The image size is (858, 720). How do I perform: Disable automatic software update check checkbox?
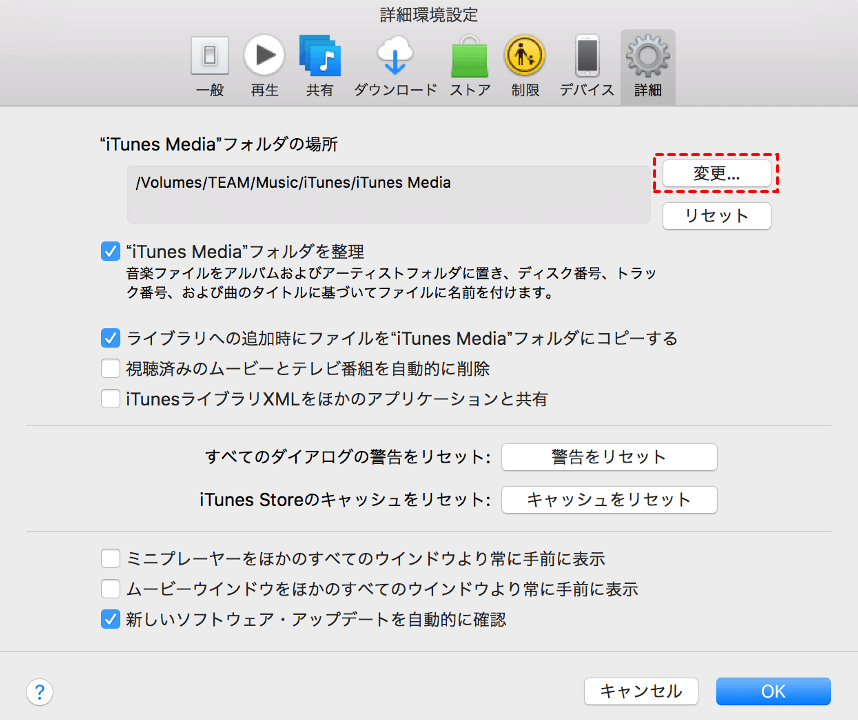click(110, 620)
